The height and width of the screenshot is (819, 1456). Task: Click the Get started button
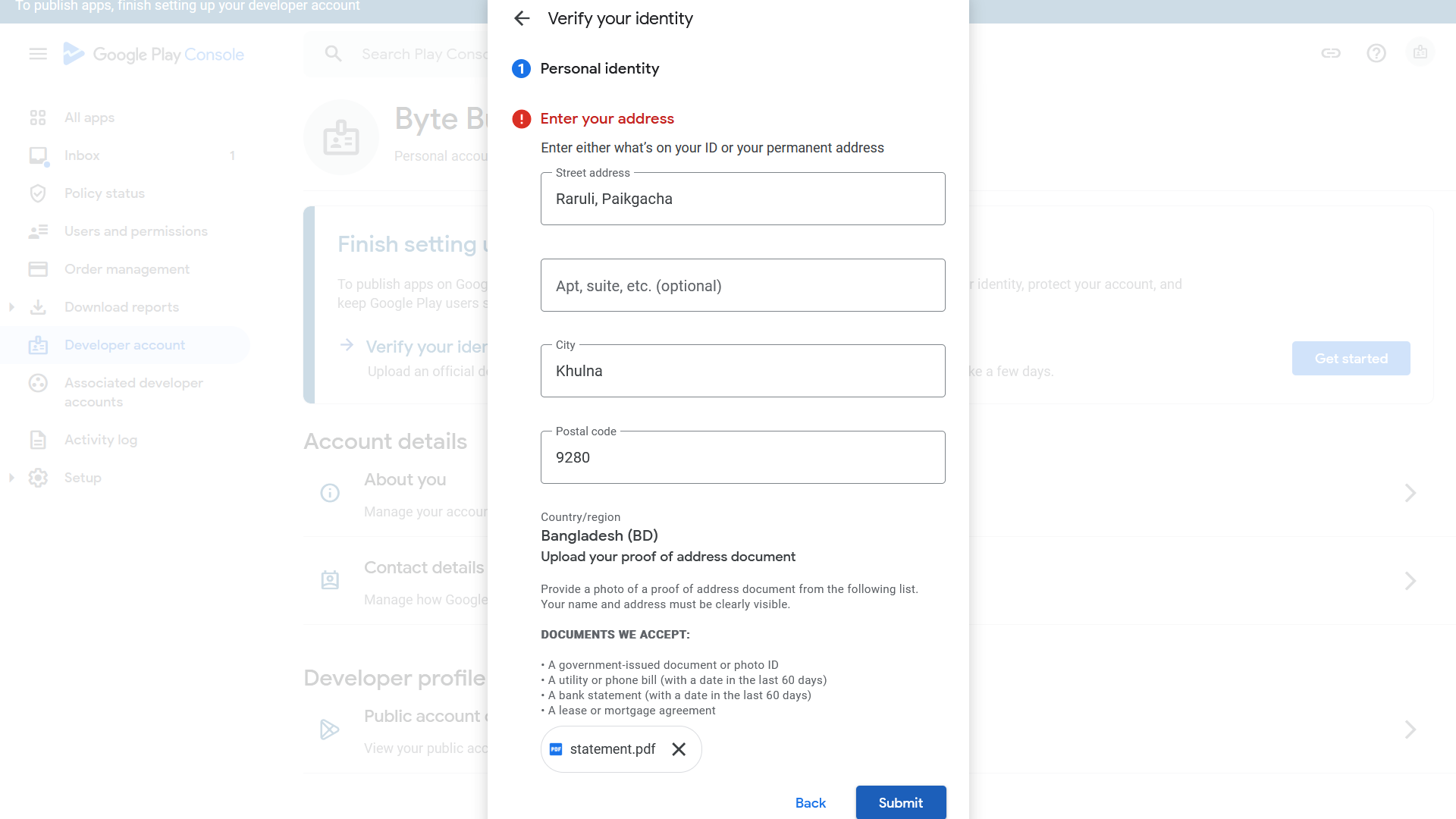1351,359
